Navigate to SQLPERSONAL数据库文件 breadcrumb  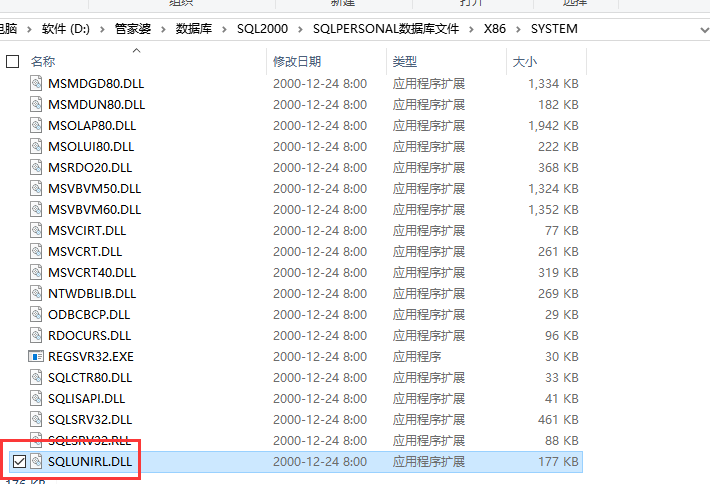(x=386, y=29)
